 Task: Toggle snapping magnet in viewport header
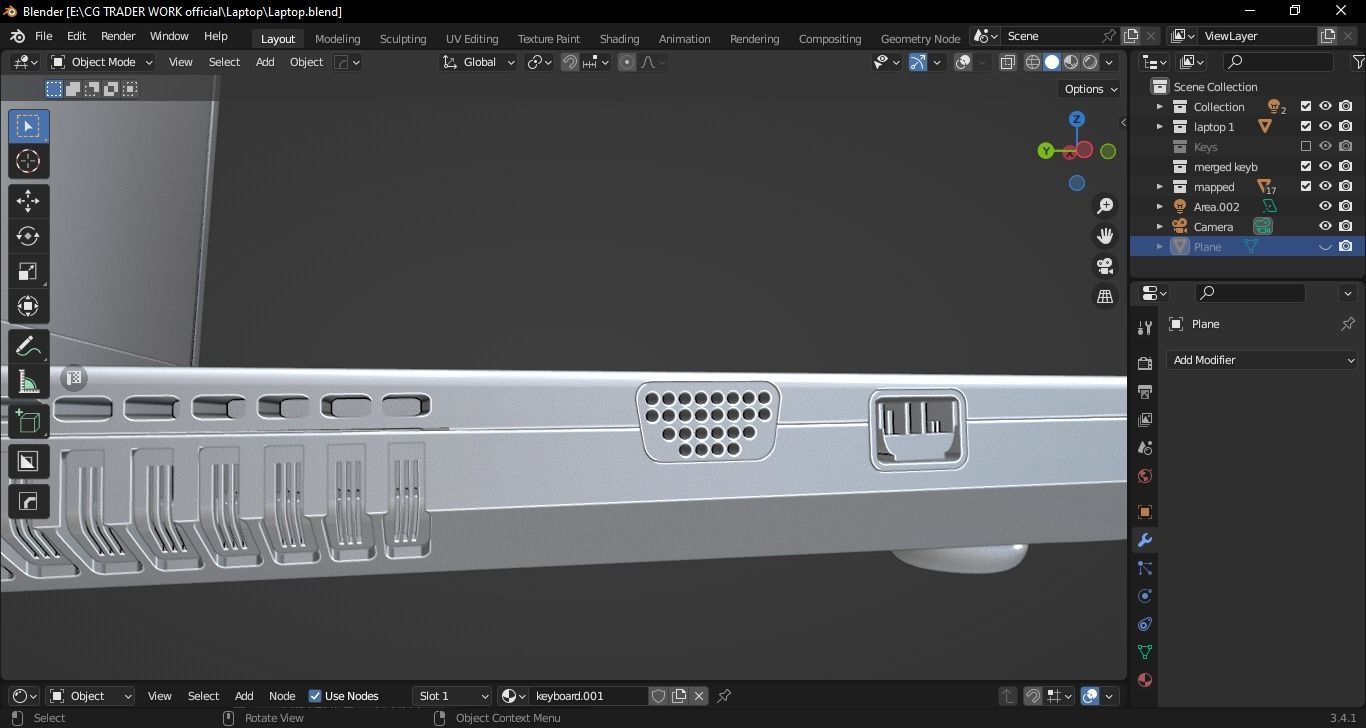(570, 62)
